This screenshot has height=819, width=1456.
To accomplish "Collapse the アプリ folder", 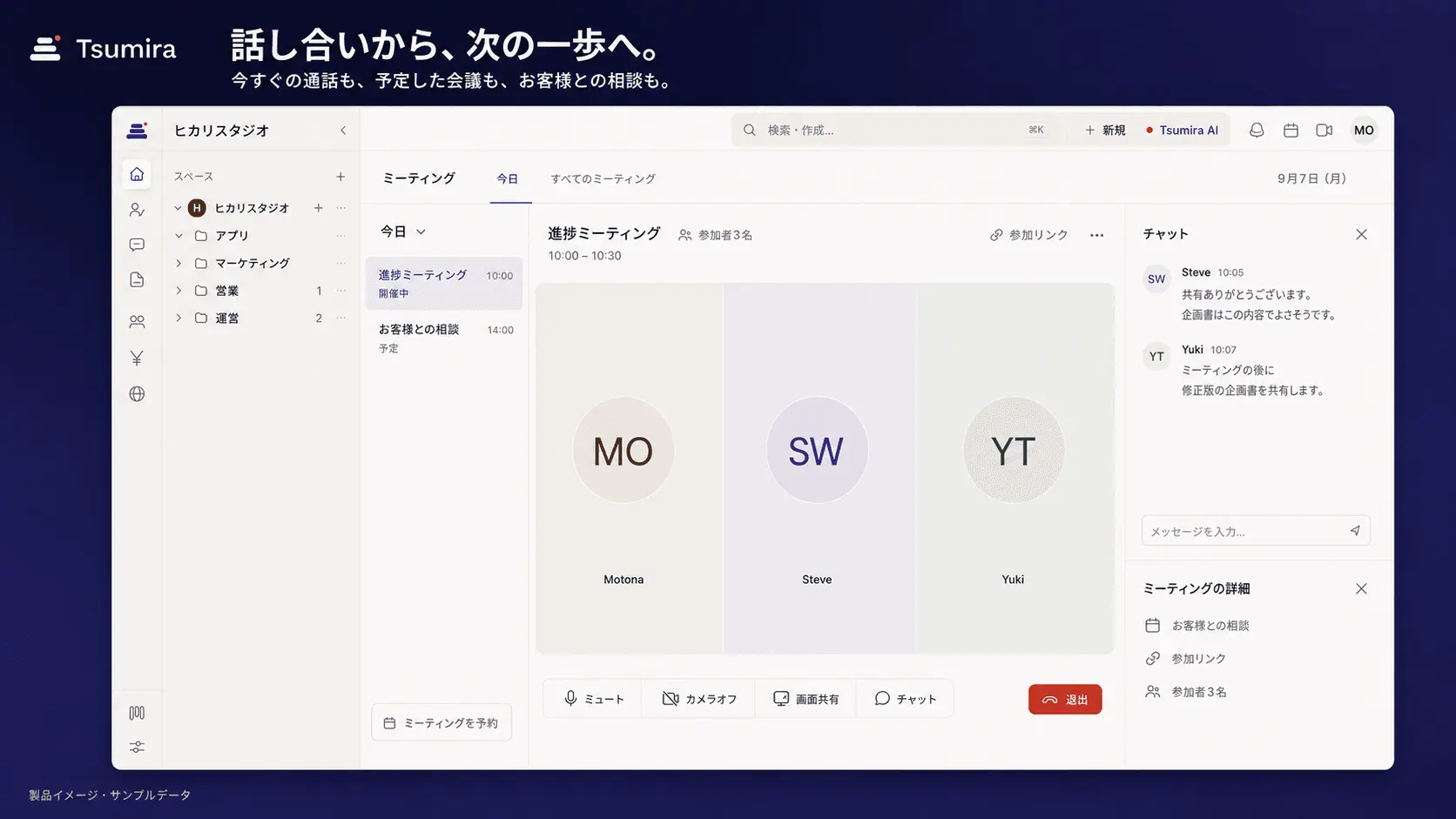I will [x=179, y=236].
